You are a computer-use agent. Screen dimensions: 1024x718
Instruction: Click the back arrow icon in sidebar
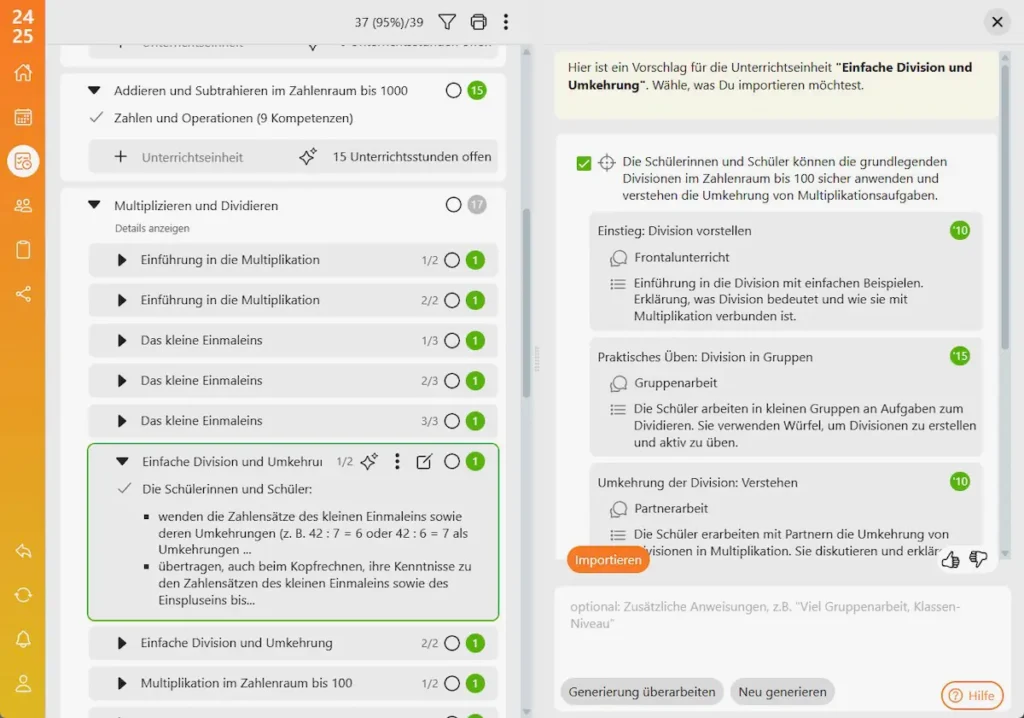(23, 551)
